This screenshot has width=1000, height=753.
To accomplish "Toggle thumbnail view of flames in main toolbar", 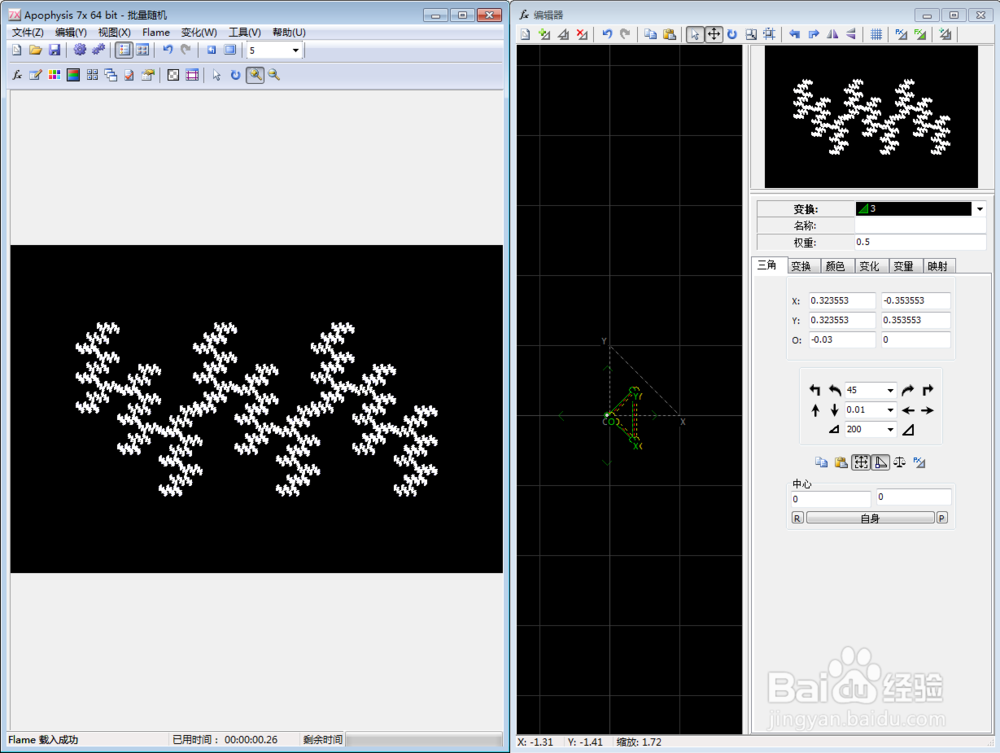I will [142, 50].
